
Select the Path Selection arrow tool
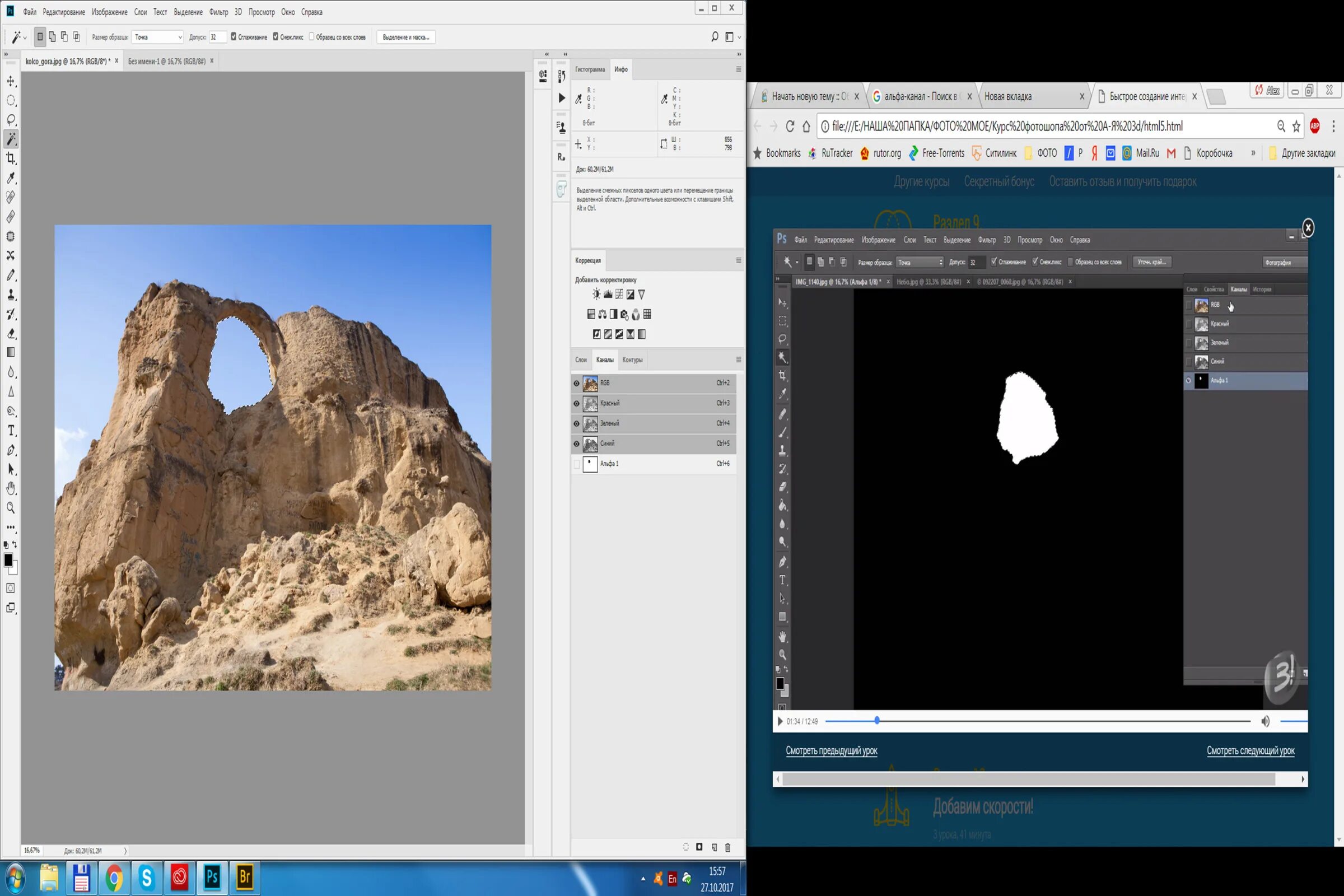pyautogui.click(x=11, y=469)
